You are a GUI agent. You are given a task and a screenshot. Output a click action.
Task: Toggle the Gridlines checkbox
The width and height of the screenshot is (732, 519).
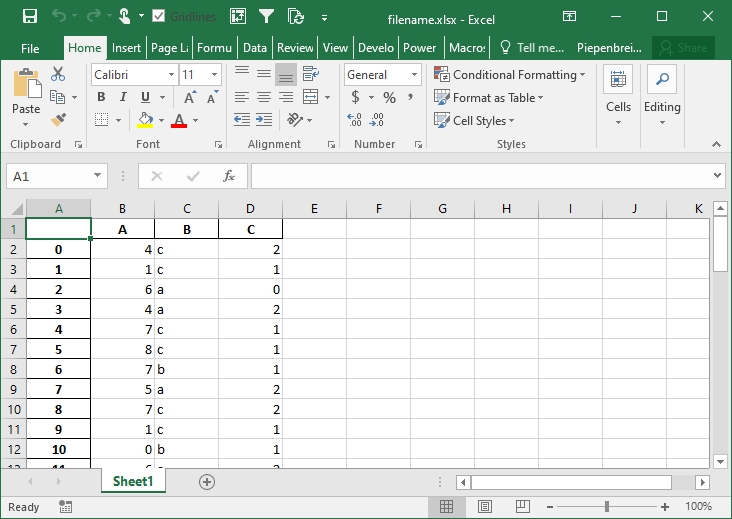click(x=160, y=17)
